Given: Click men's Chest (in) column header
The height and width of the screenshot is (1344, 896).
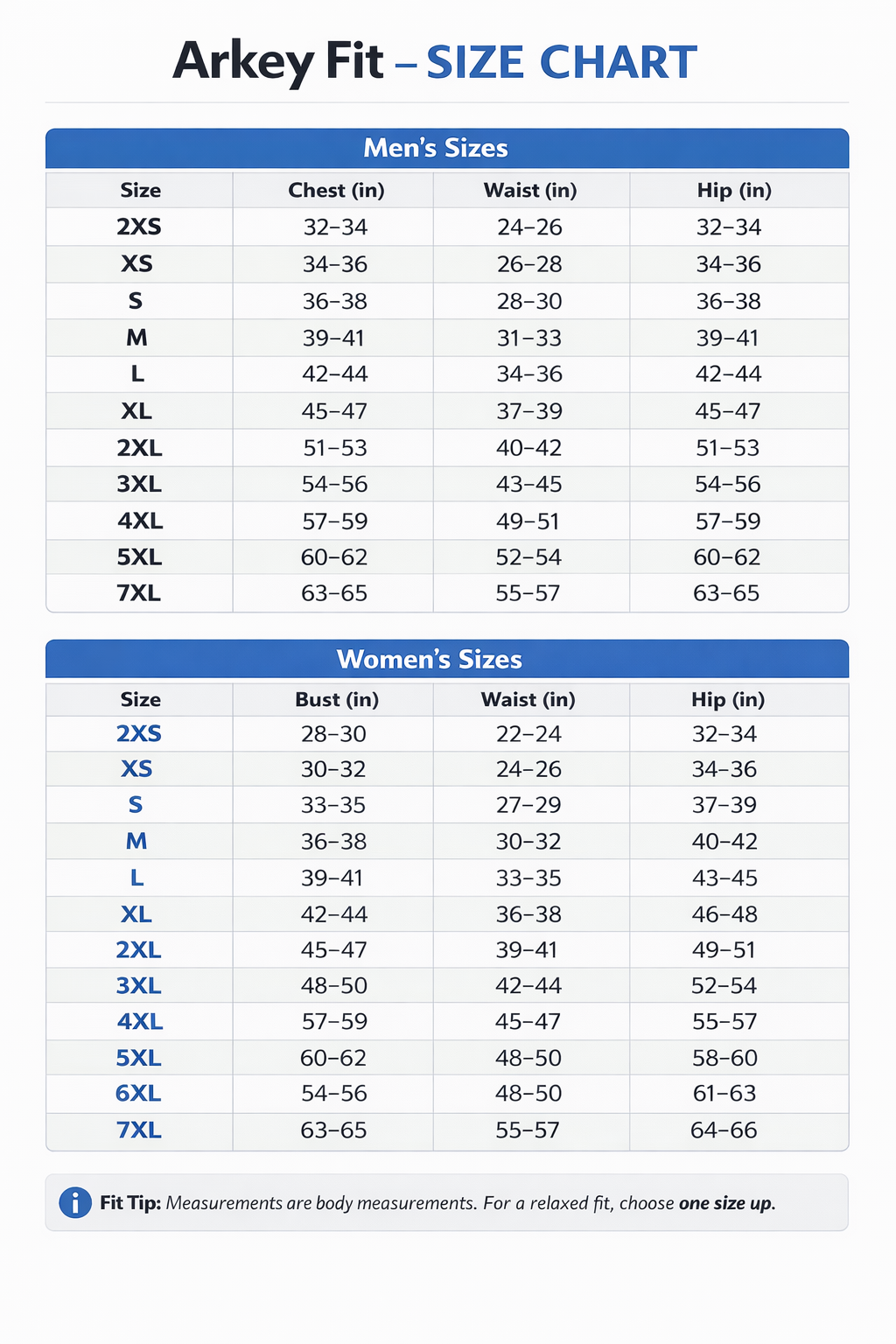Looking at the screenshot, I should [x=336, y=191].
